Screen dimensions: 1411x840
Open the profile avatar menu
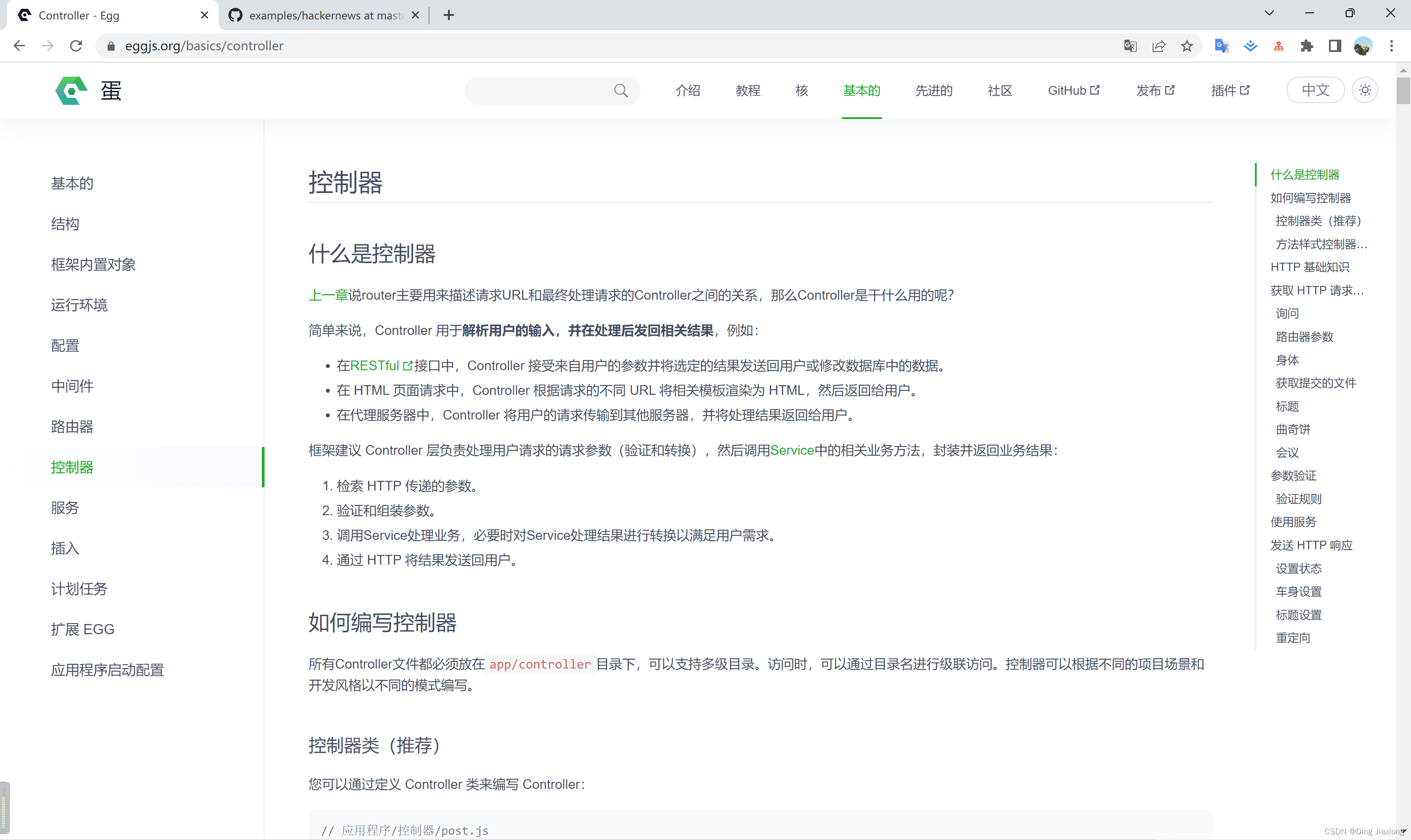[1363, 46]
